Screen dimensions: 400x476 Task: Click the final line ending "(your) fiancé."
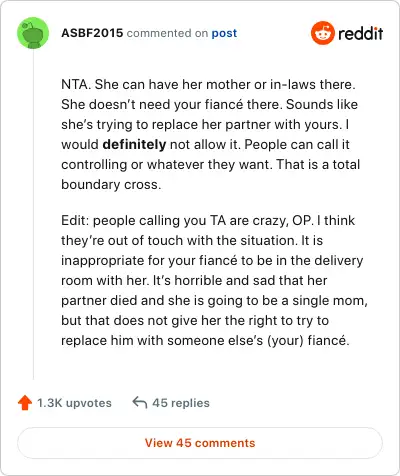[205, 341]
